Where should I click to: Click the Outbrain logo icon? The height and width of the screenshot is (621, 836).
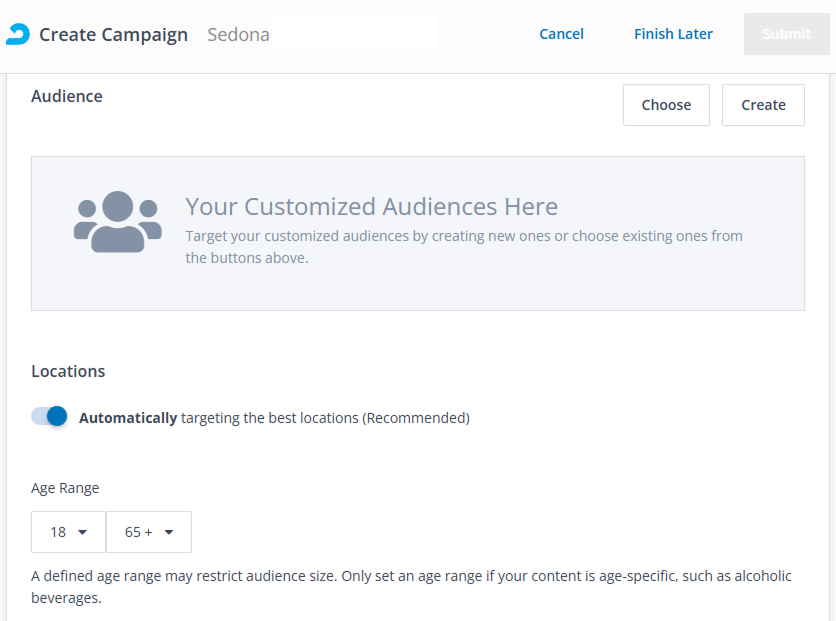pos(18,34)
